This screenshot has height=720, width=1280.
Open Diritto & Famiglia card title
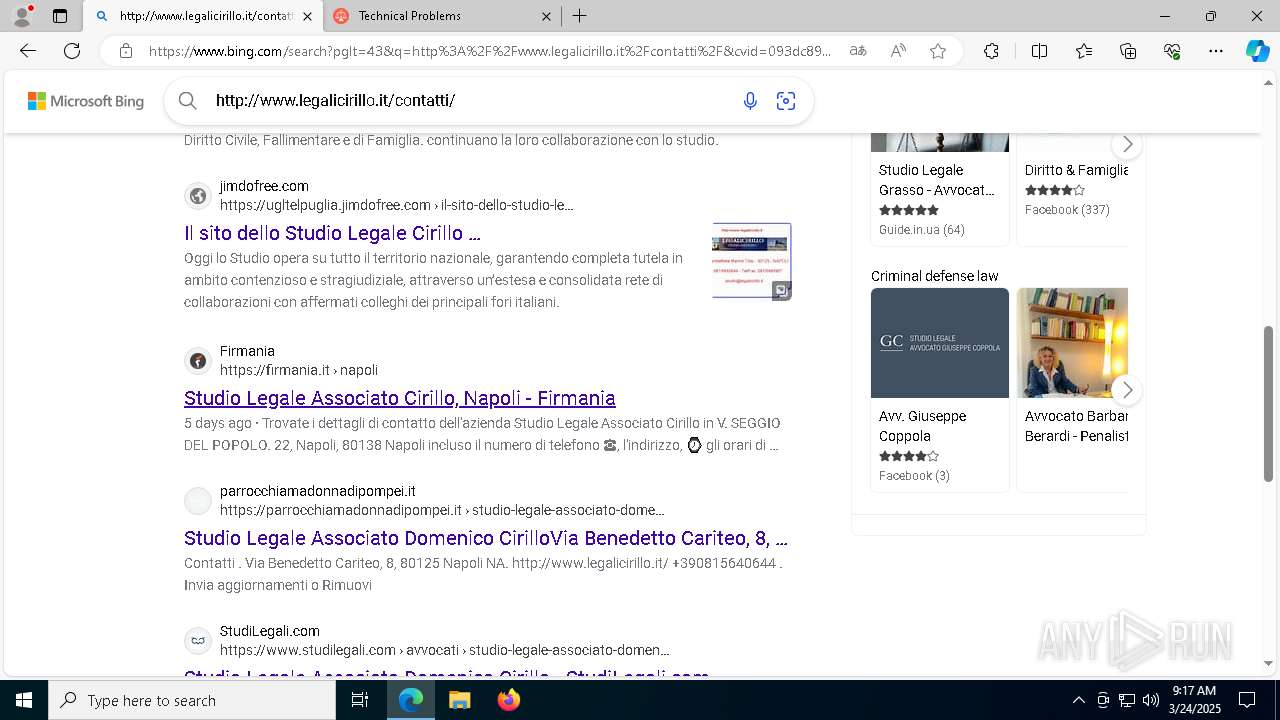[1076, 170]
